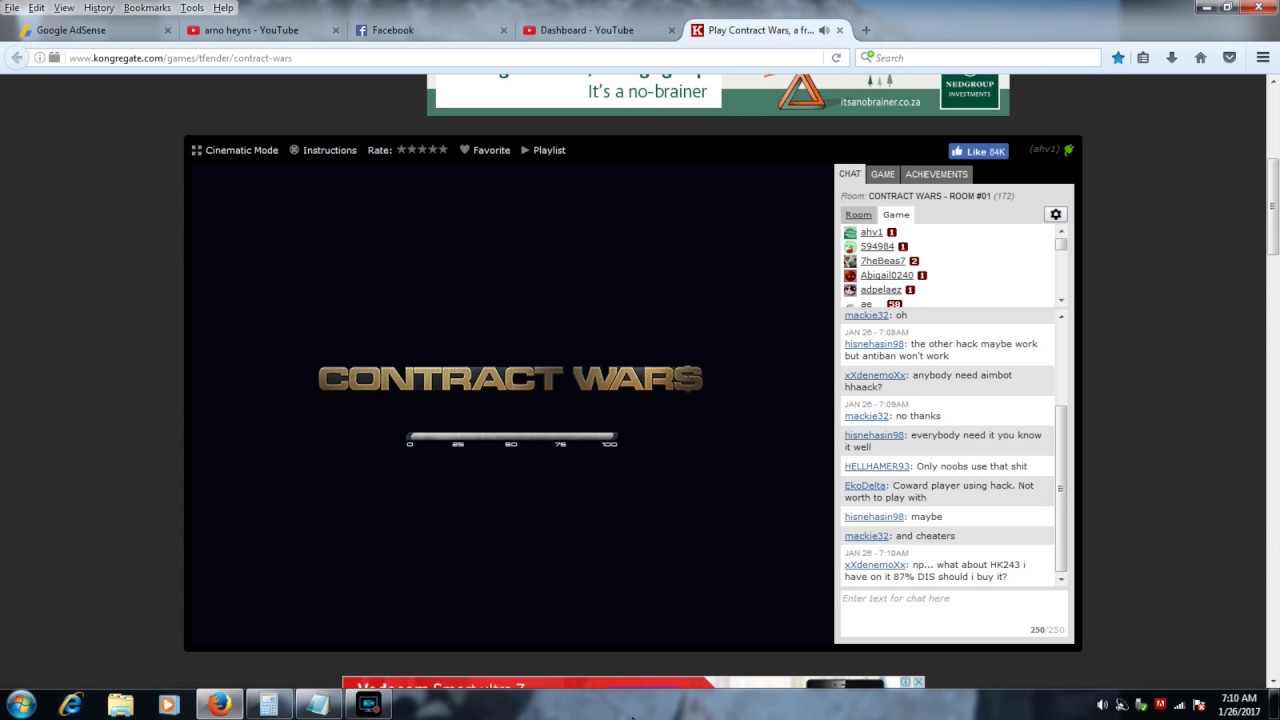
Task: Show site information for kongregate.com
Action: pos(40,58)
